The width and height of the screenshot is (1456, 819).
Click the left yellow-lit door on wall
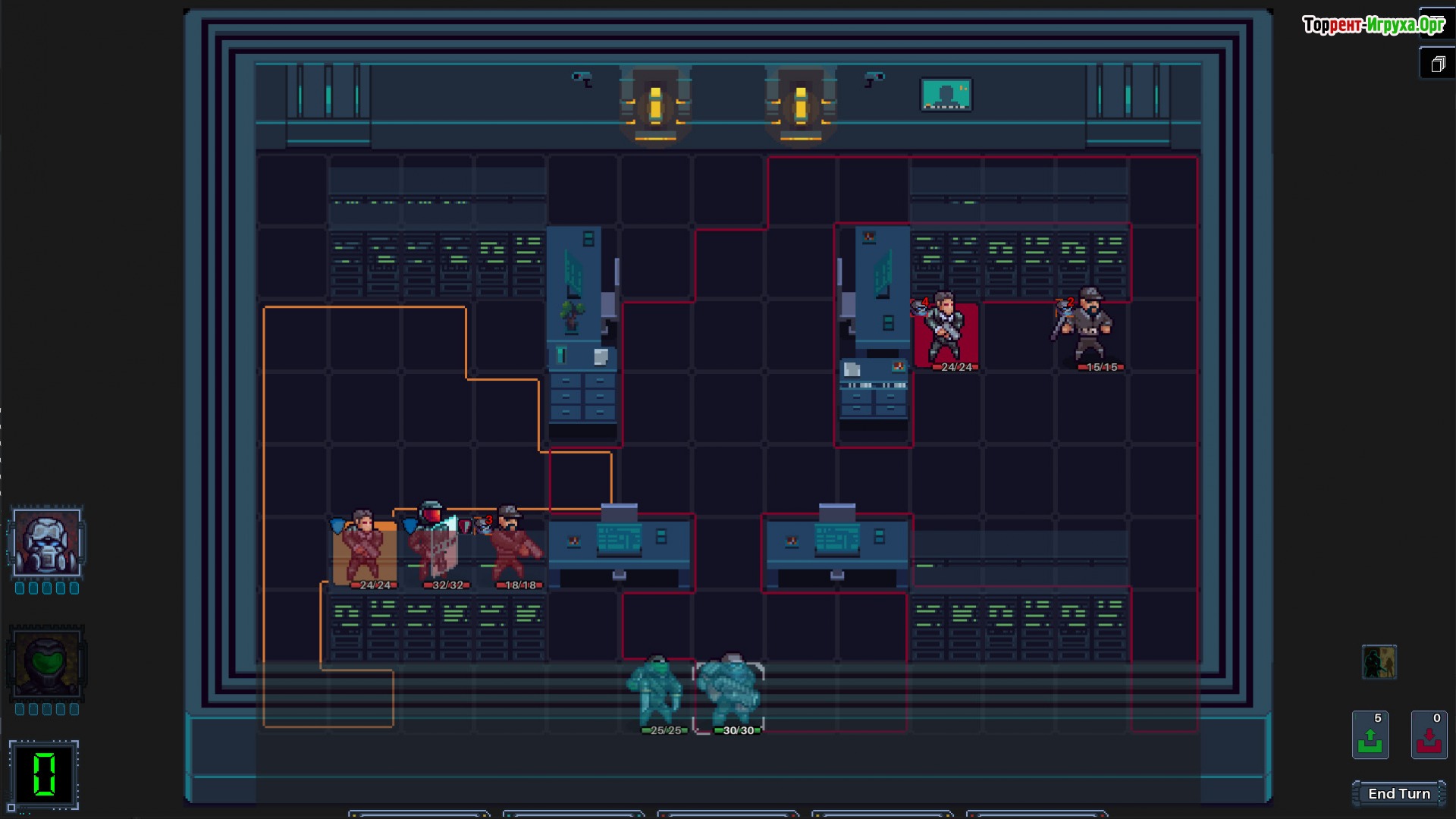[x=655, y=105]
